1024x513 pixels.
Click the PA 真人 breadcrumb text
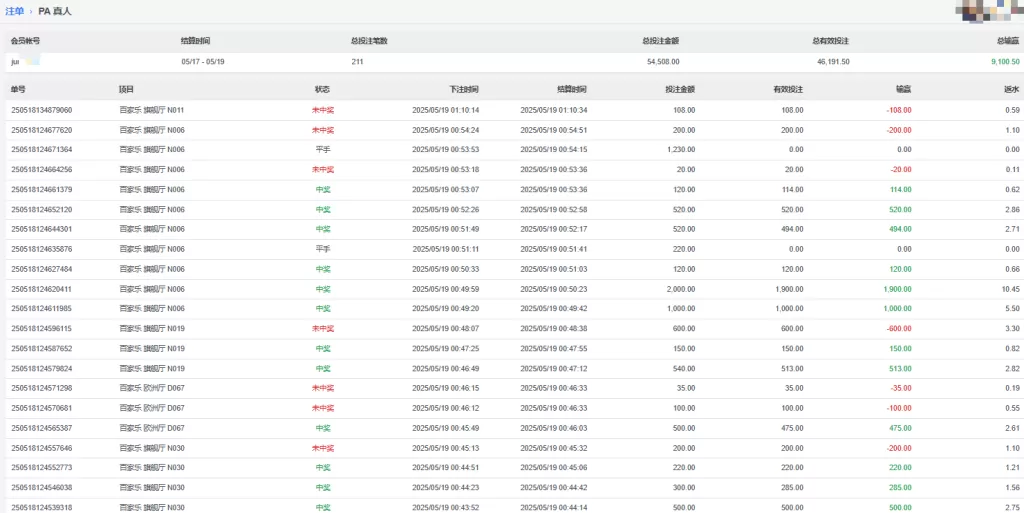point(55,12)
